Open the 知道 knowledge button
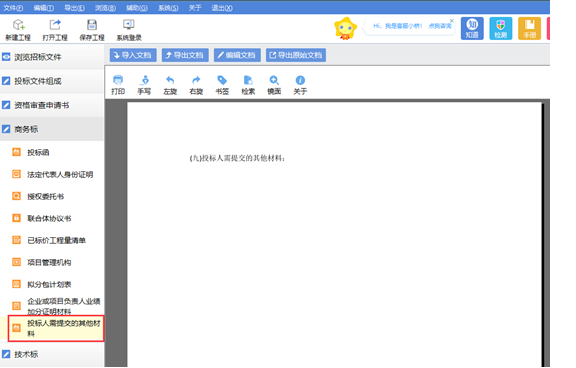 (472, 28)
